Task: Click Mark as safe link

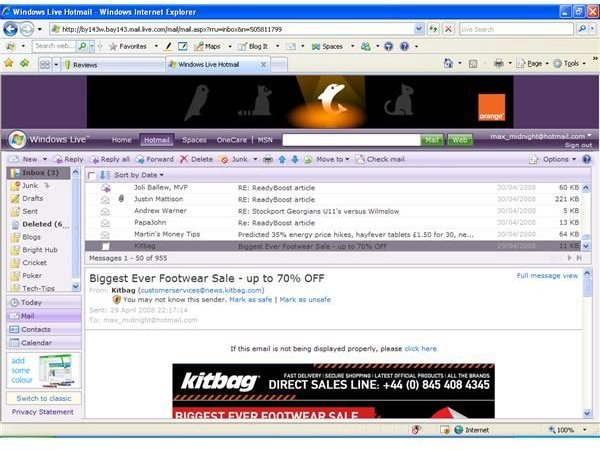Action: coord(250,300)
